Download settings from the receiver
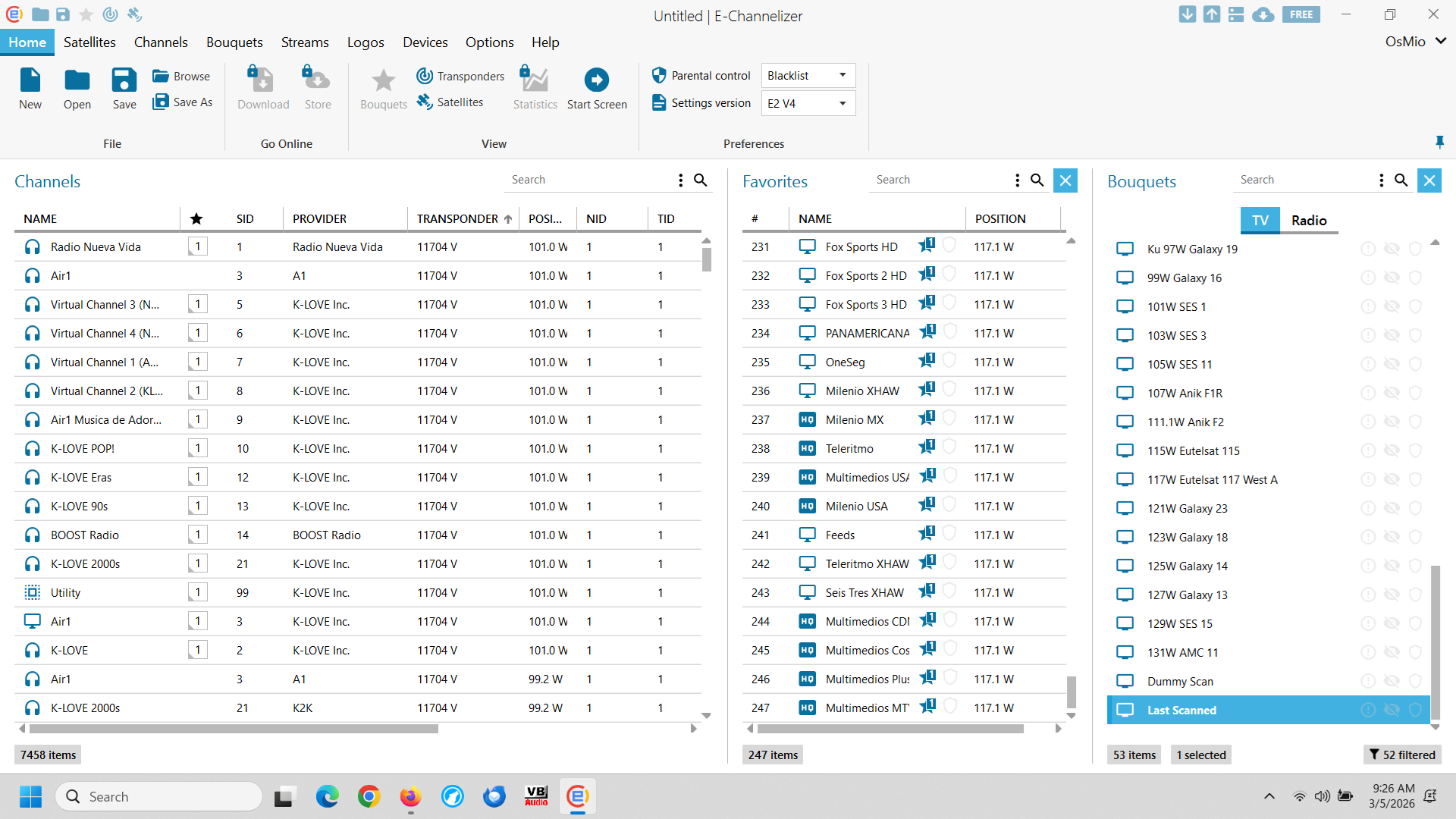This screenshot has width=1456, height=819. coord(263,89)
